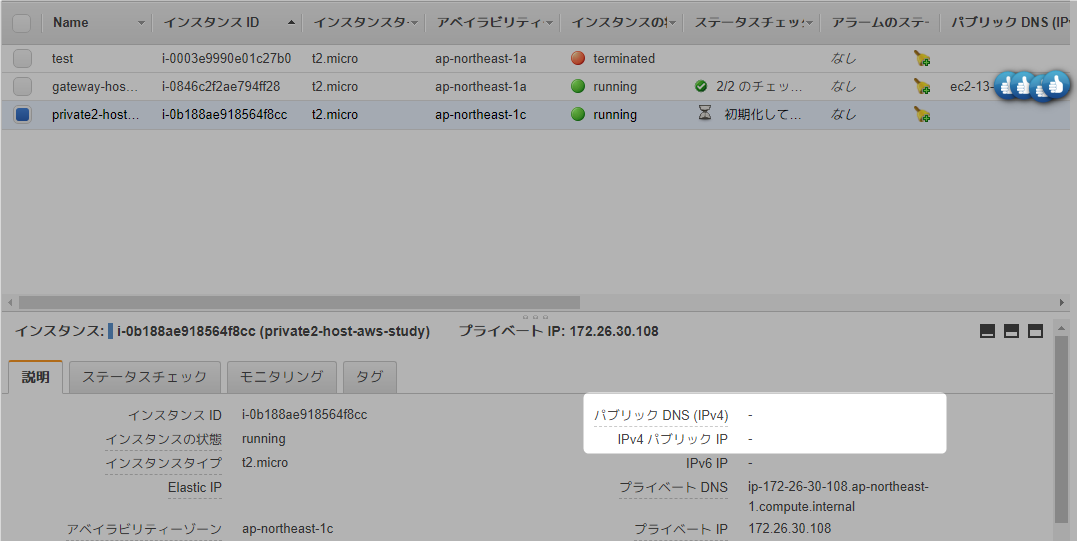Click the hourglass icon beside 初期化して
This screenshot has width=1077, height=541.
pyautogui.click(x=705, y=114)
